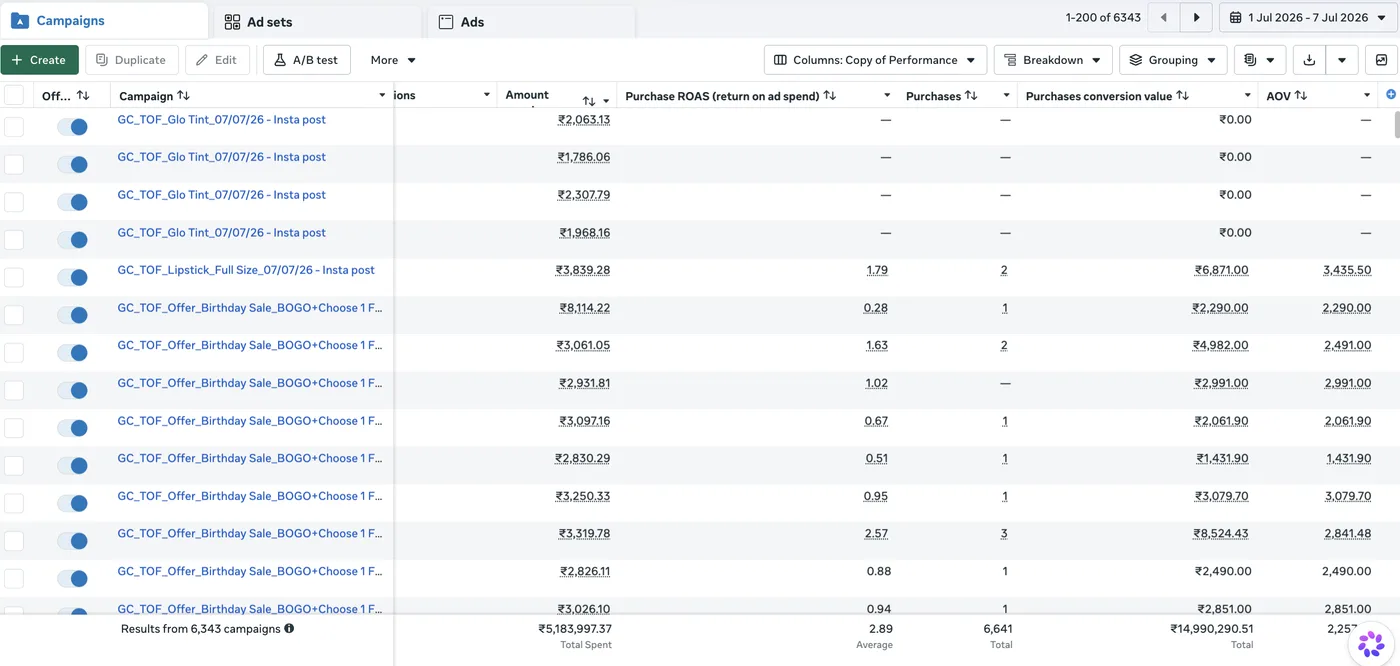Open Purchase ROAS column options arrow
Viewport: 1400px width, 666px height.
click(887, 96)
